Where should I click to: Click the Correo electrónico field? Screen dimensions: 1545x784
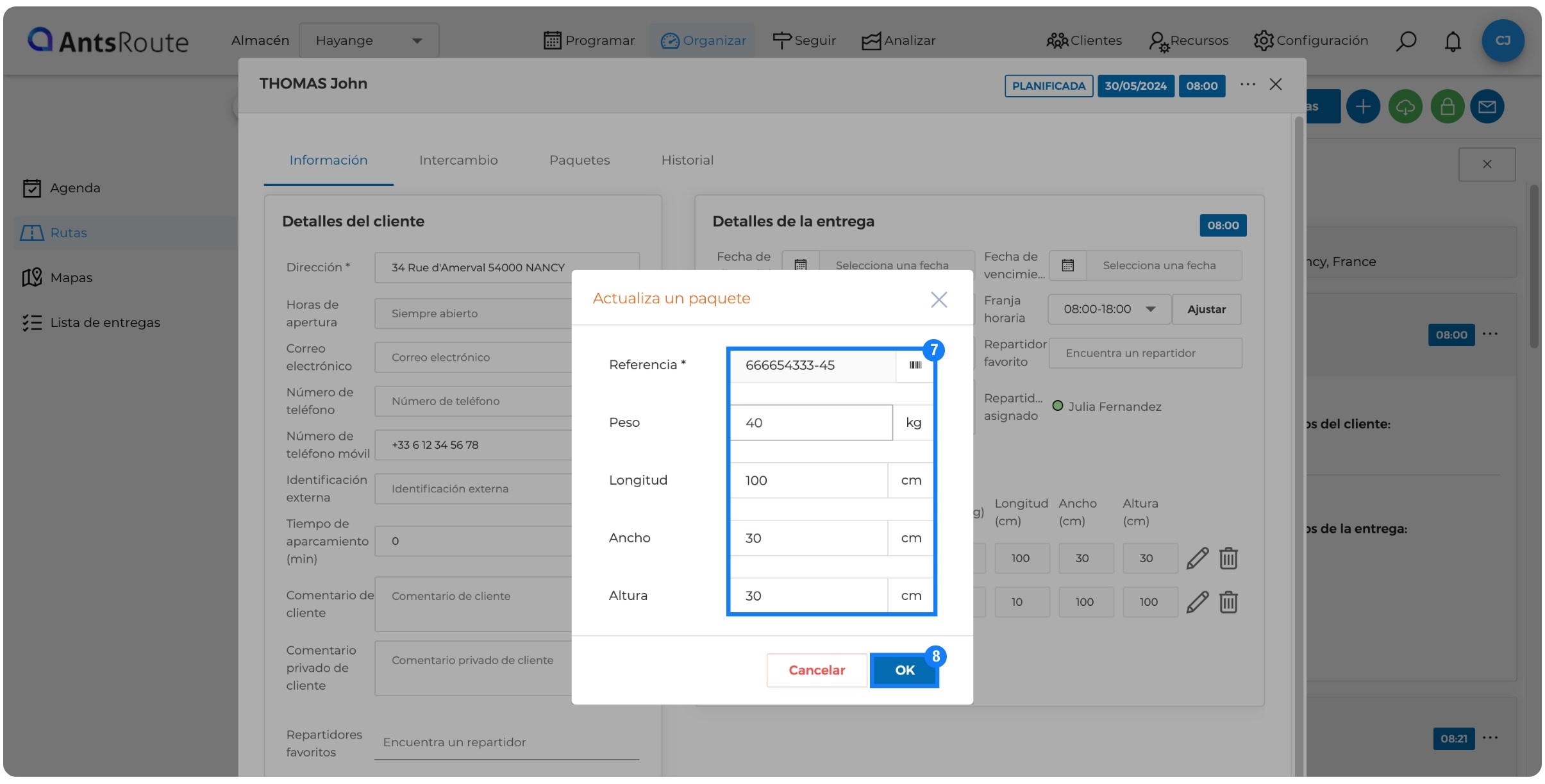[473, 357]
